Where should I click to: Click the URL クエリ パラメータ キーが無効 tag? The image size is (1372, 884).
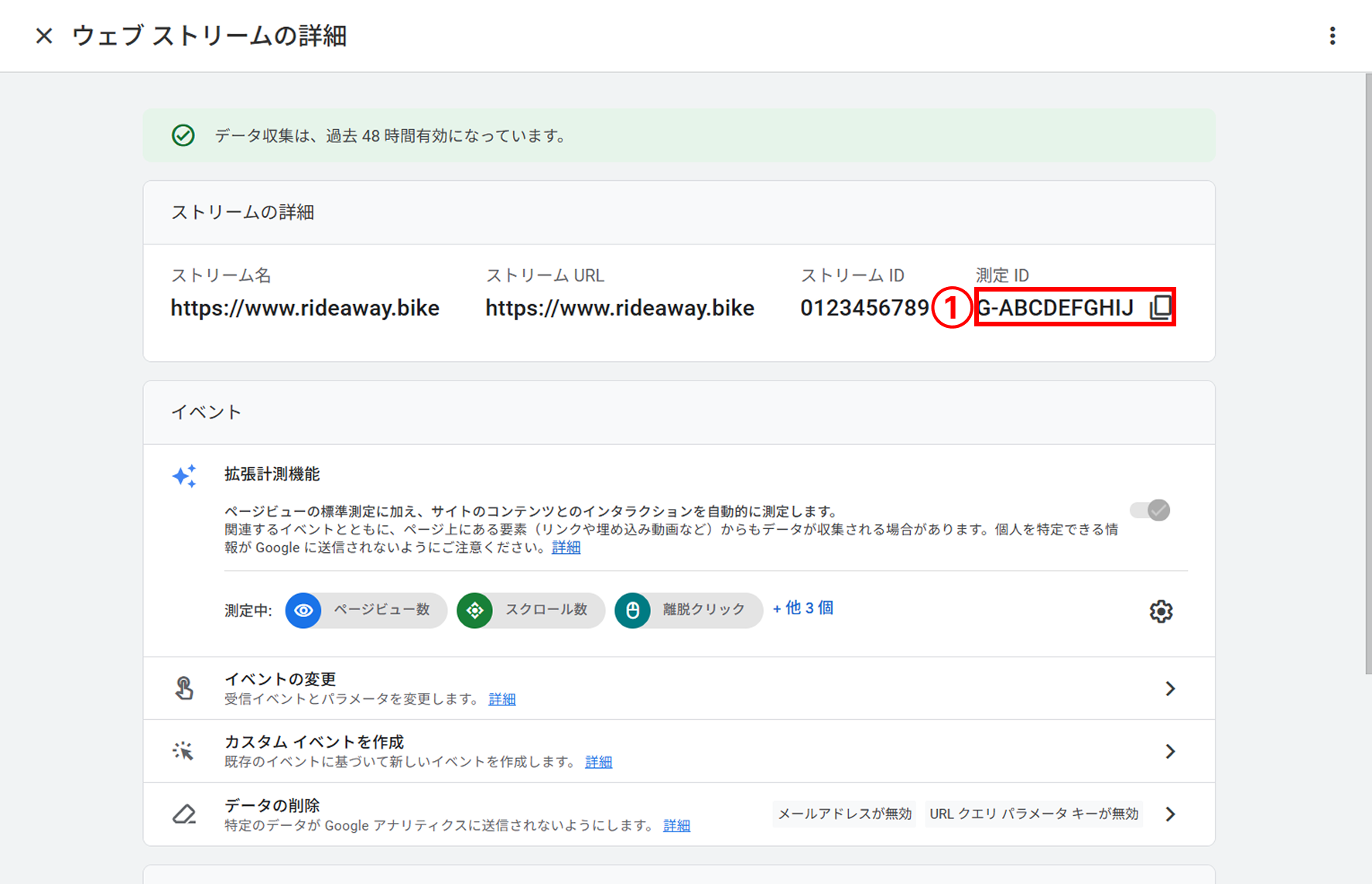coord(1034,814)
